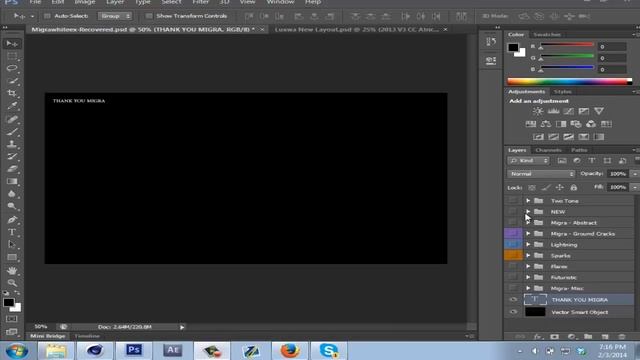Viewport: 640px width, 360px height.
Task: Expand the Two Tone group
Action: pos(528,201)
